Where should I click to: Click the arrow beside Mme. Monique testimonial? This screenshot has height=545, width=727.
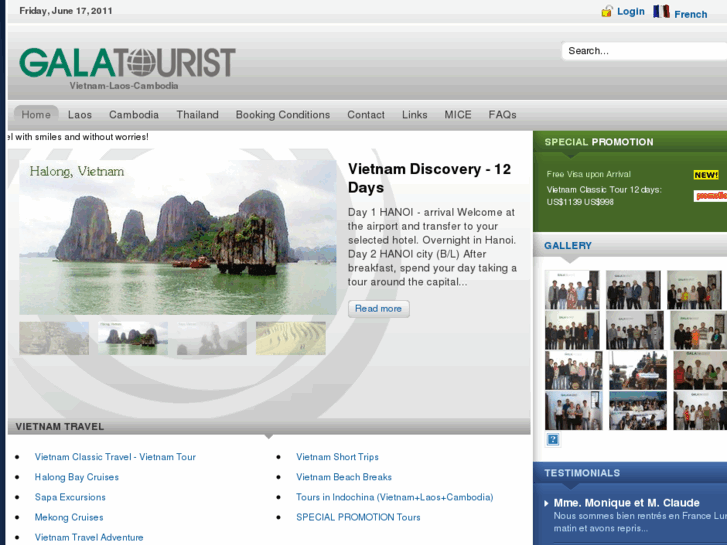coord(547,503)
